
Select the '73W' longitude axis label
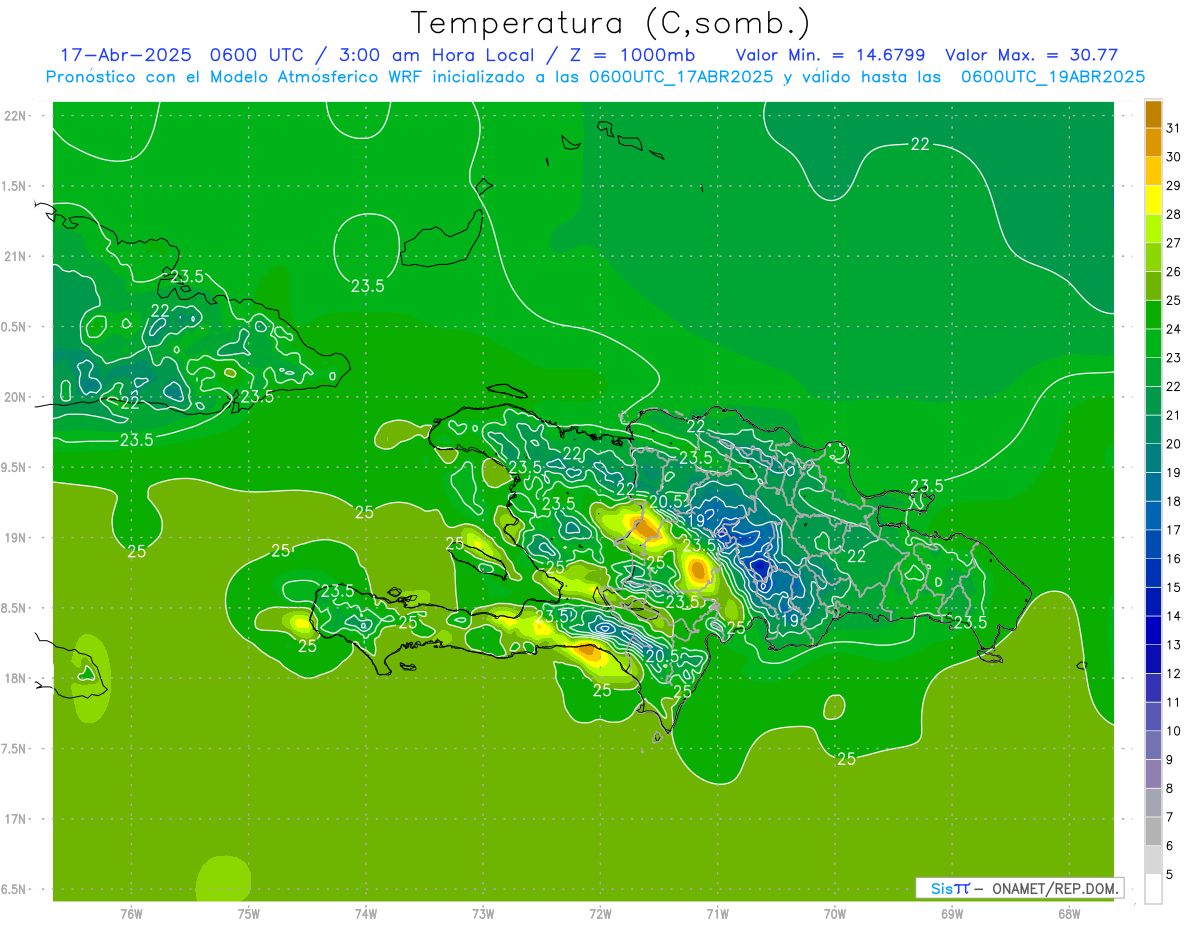(x=483, y=913)
